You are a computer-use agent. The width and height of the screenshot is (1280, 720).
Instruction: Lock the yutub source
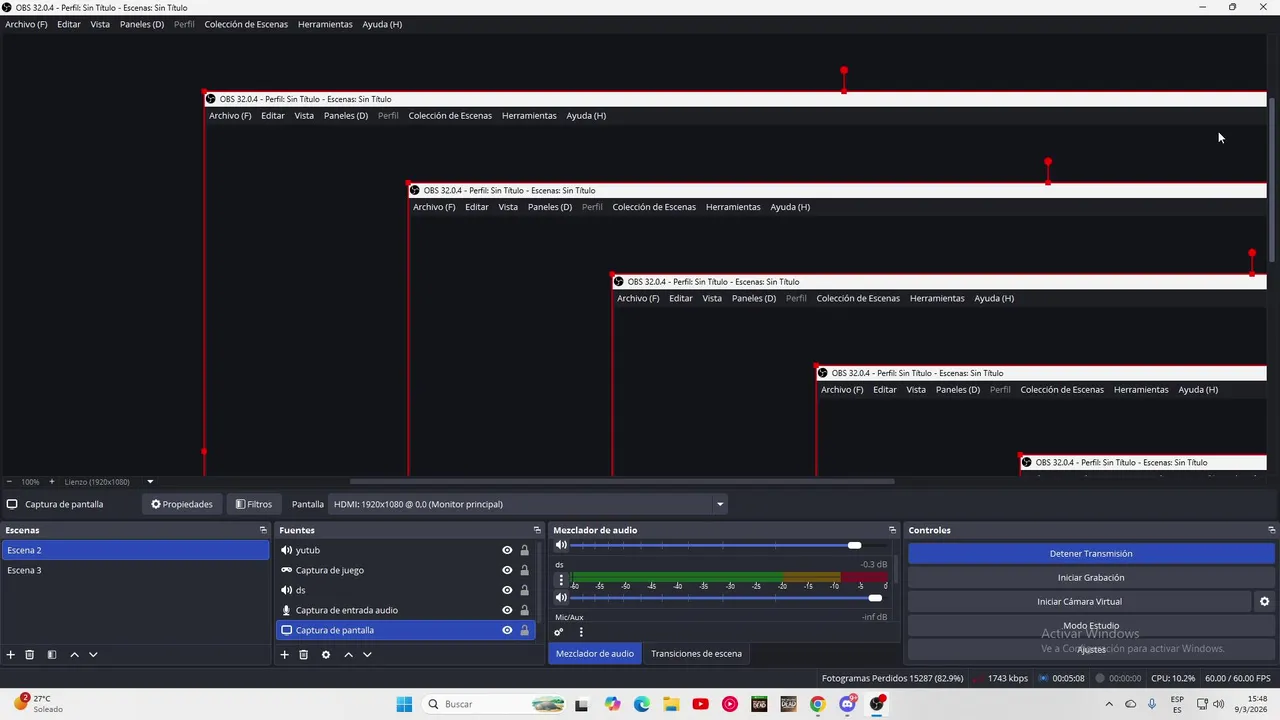point(524,550)
